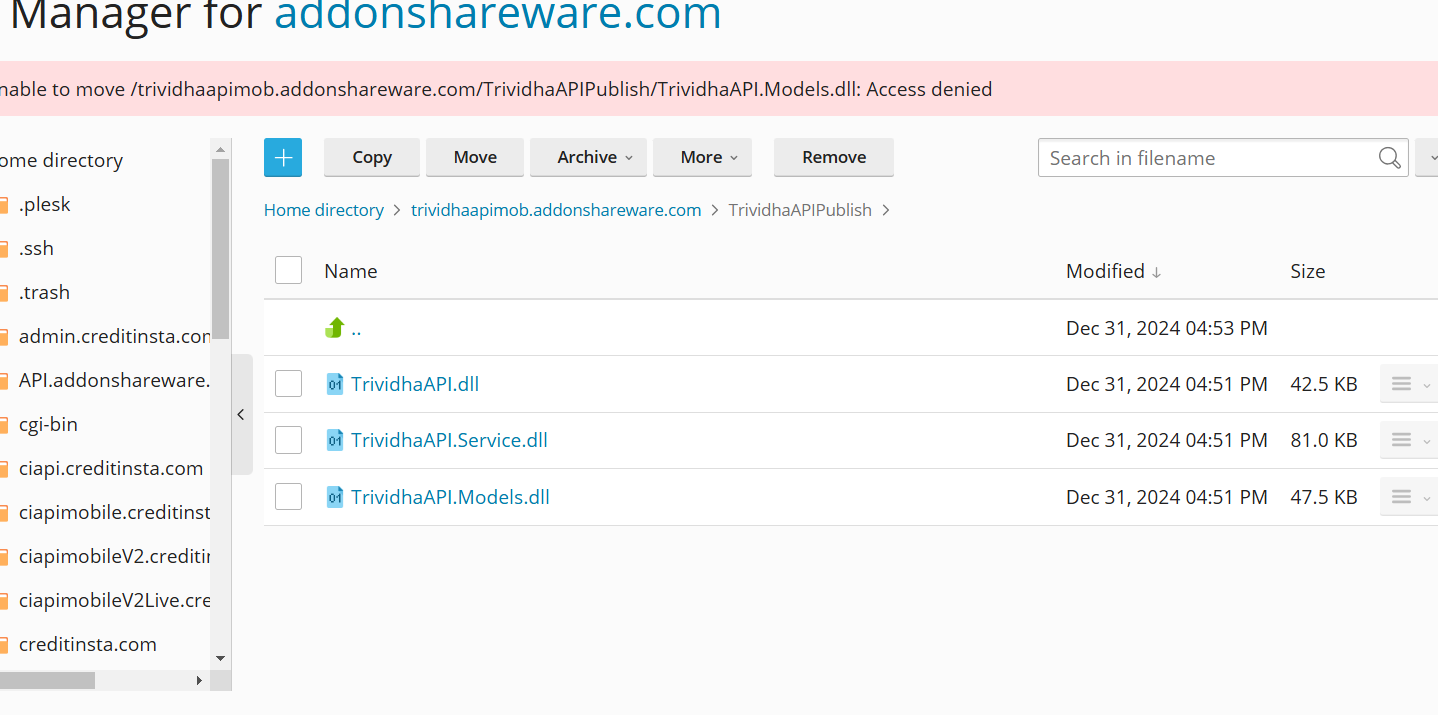Image resolution: width=1438 pixels, height=715 pixels.
Task: Click the search magnifier icon
Action: tap(1389, 158)
